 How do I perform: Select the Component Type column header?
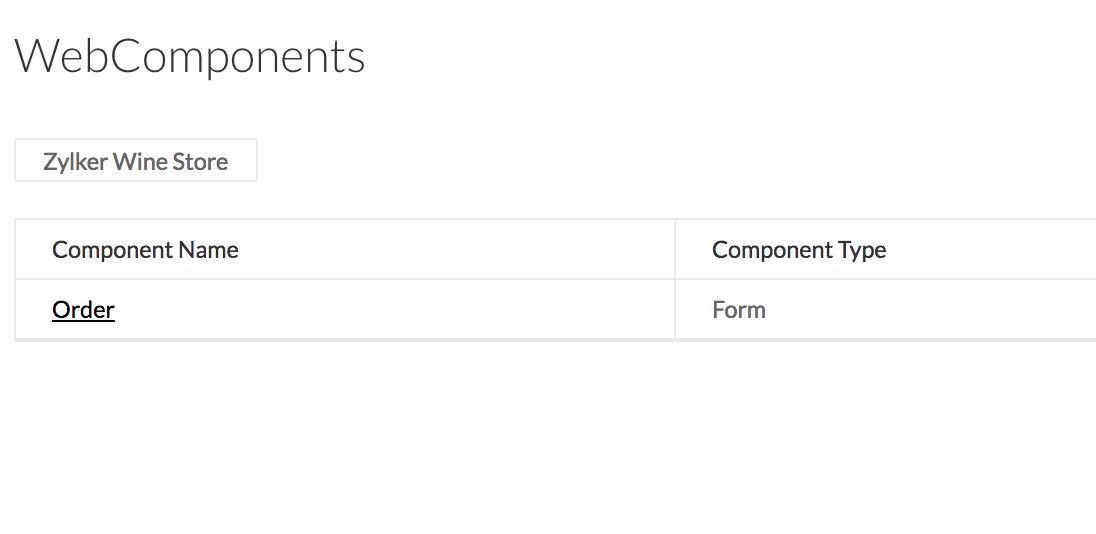(799, 250)
